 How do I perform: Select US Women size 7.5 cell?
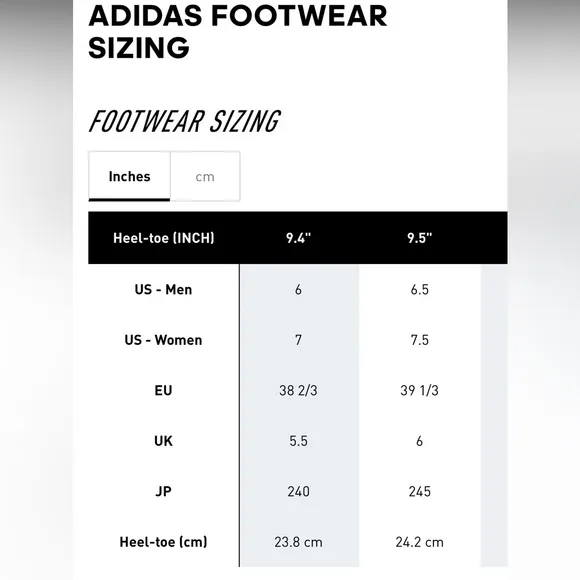coord(419,340)
